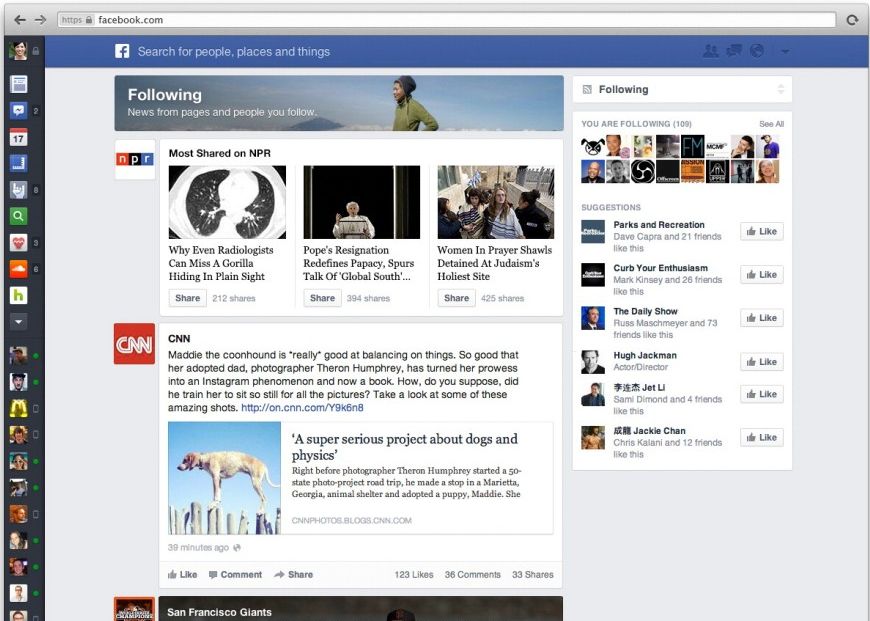870x621 pixels.
Task: Click the search for people, places field
Action: [x=234, y=52]
